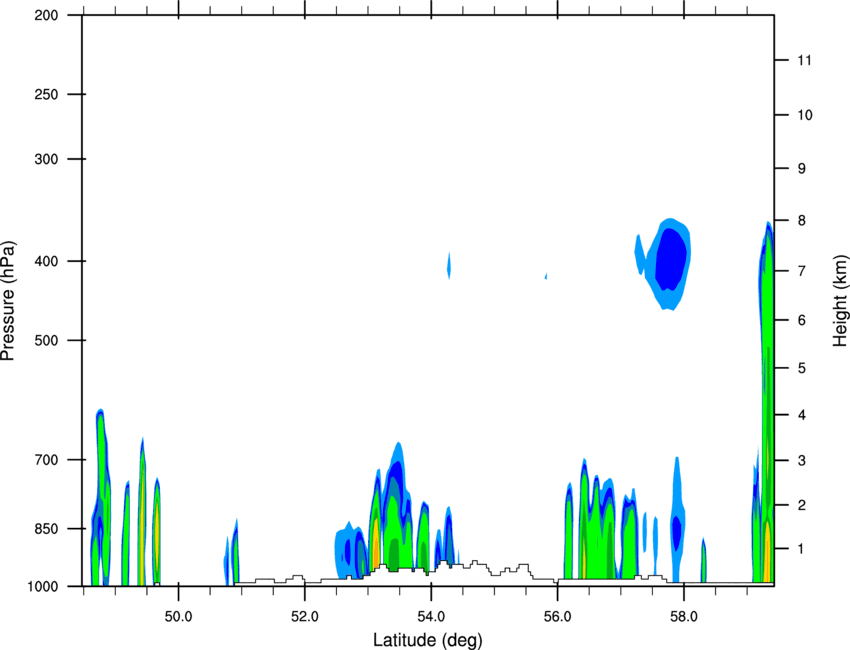850x650 pixels.
Task: Select the 850 pressure tick label
Action: click(47, 529)
